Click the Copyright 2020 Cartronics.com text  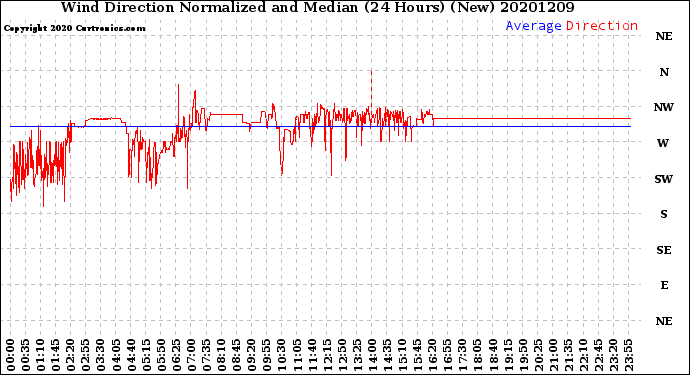coord(74,29)
